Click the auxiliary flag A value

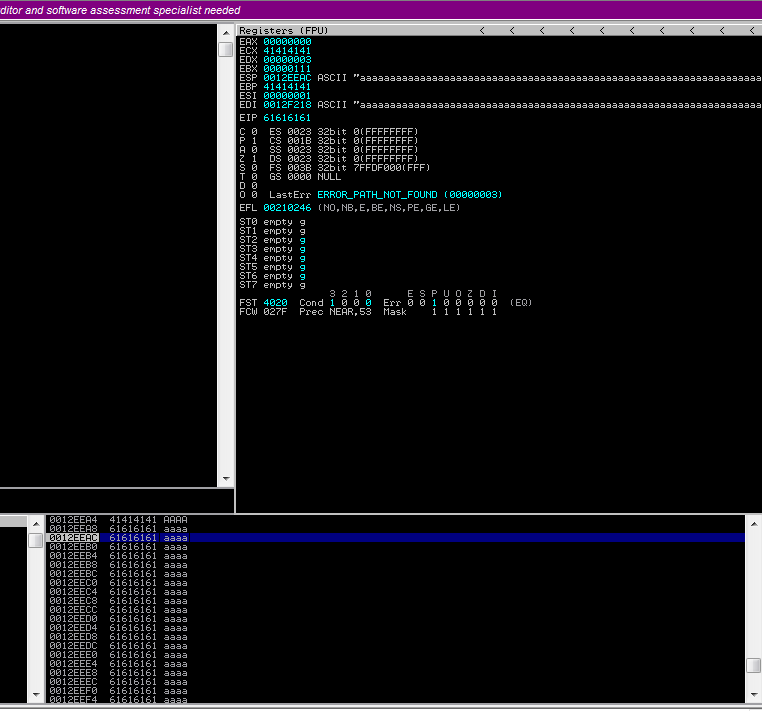click(254, 150)
